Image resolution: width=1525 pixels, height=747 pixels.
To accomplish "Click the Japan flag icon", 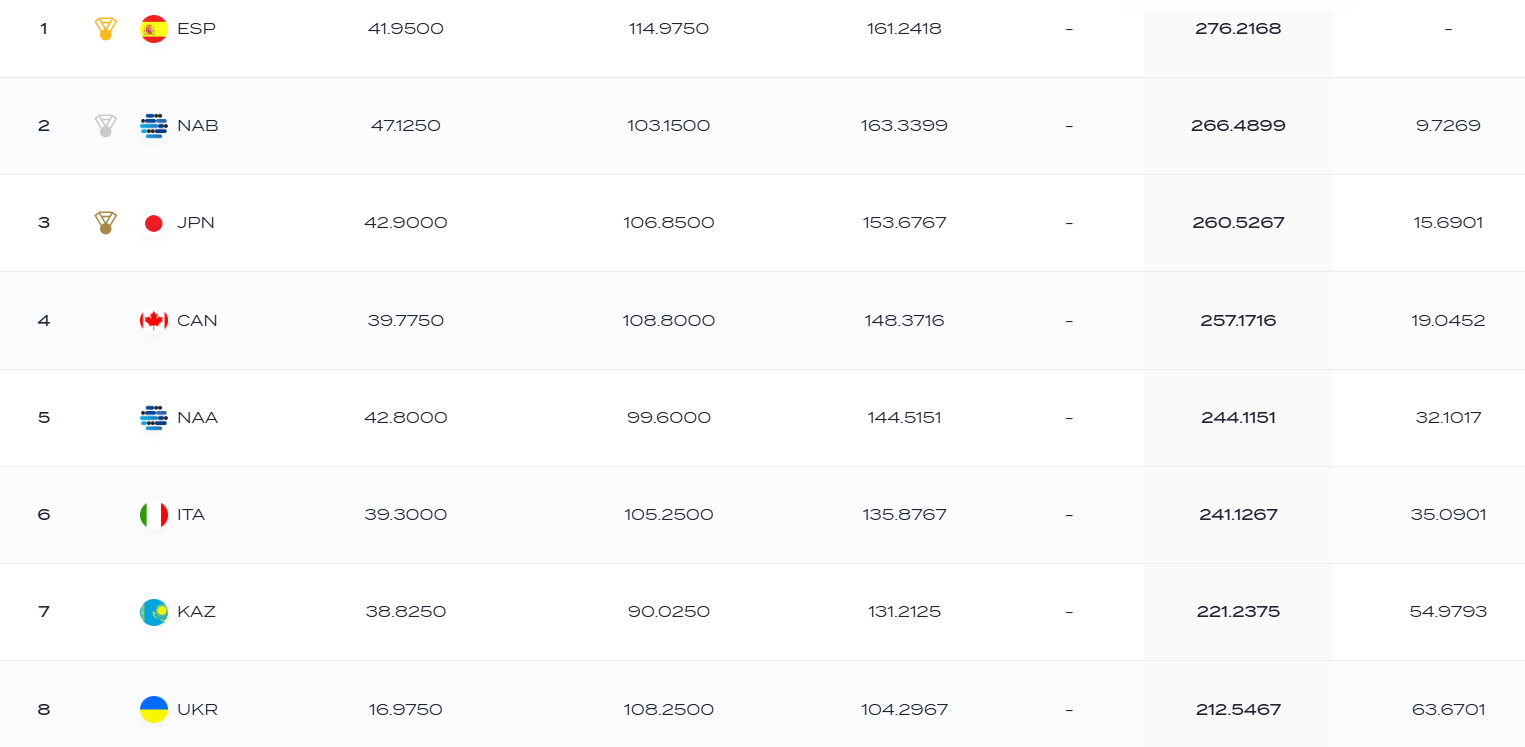I will click(154, 223).
